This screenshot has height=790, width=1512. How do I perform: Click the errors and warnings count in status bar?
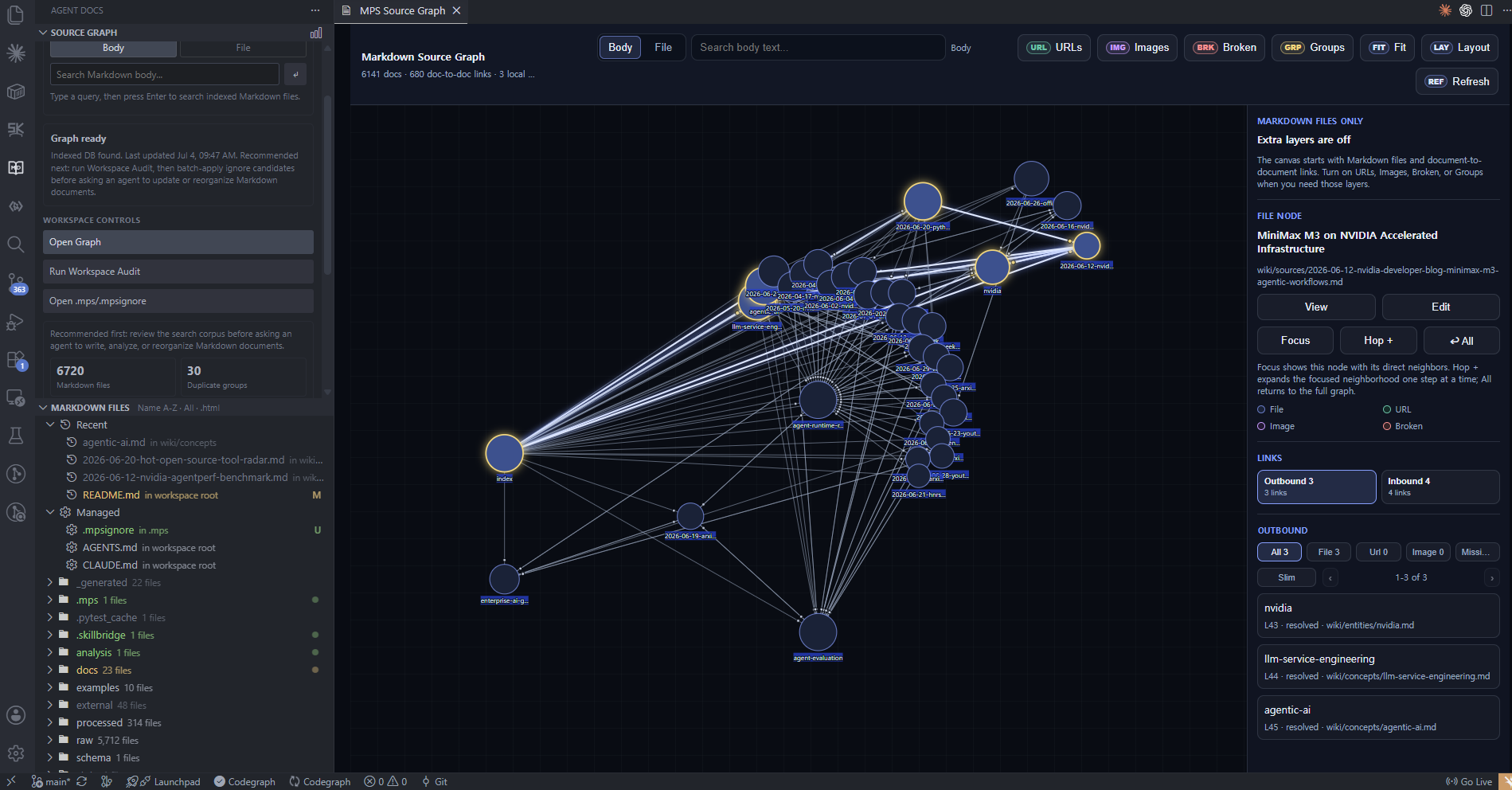385,782
